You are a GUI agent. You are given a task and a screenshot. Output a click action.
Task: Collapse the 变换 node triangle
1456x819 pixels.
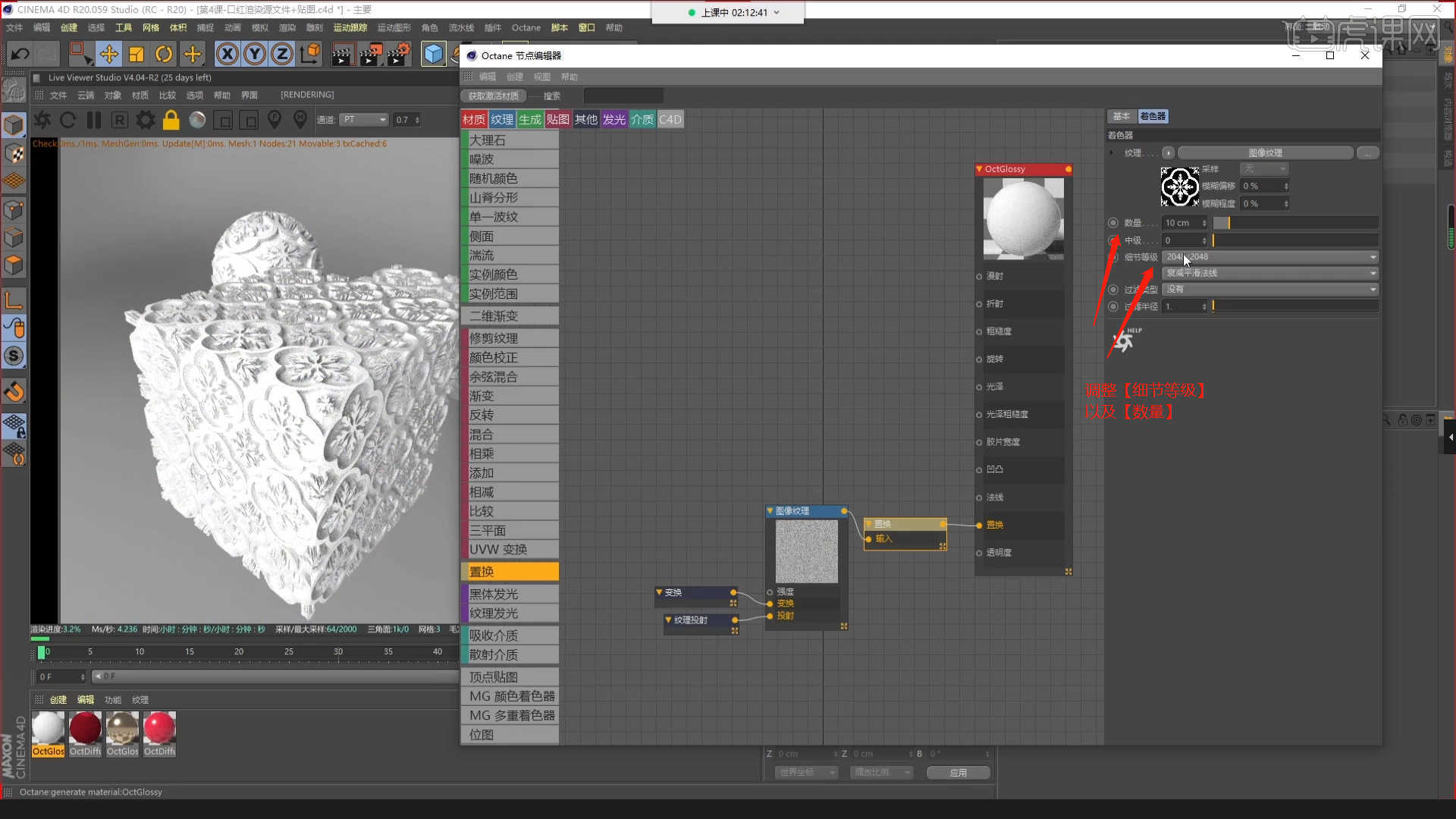point(660,592)
